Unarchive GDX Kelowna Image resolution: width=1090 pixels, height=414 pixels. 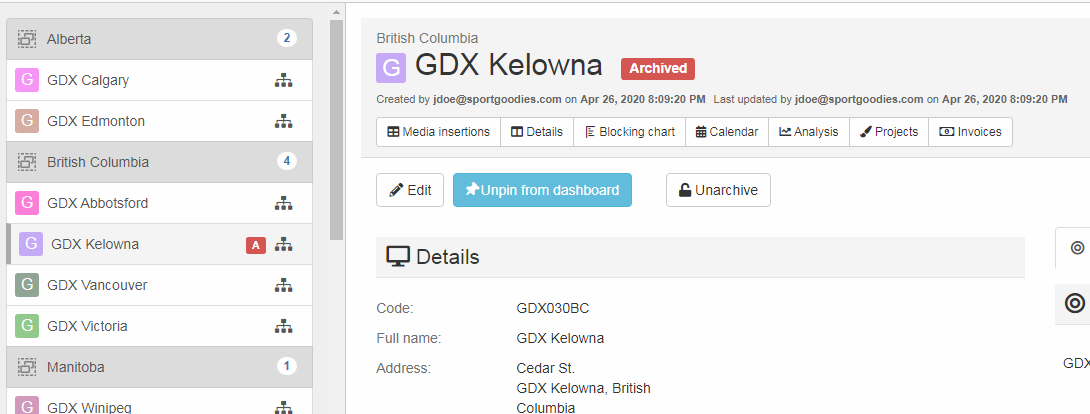point(718,190)
